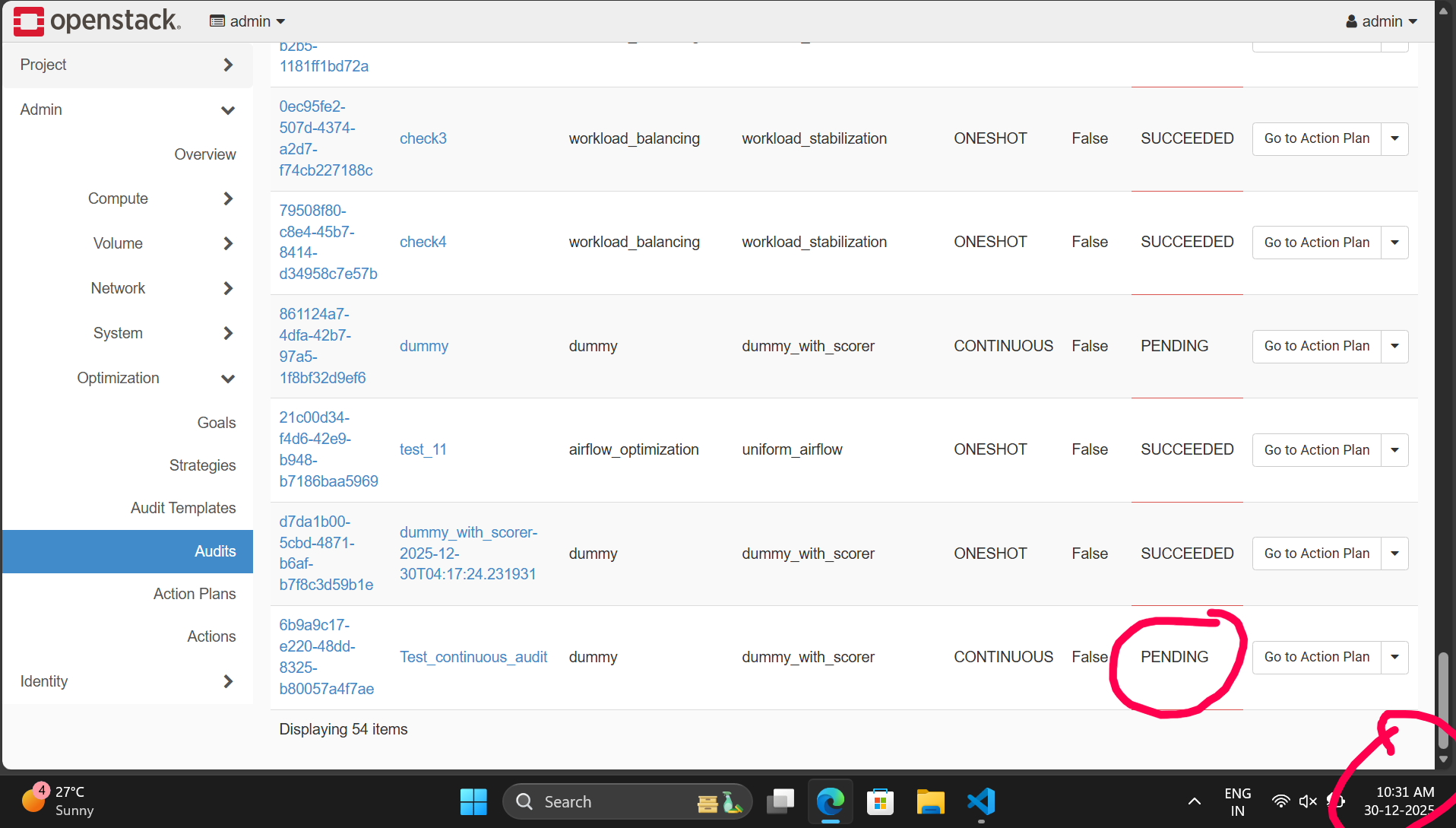Open Wi-Fi network settings icon

click(1280, 801)
